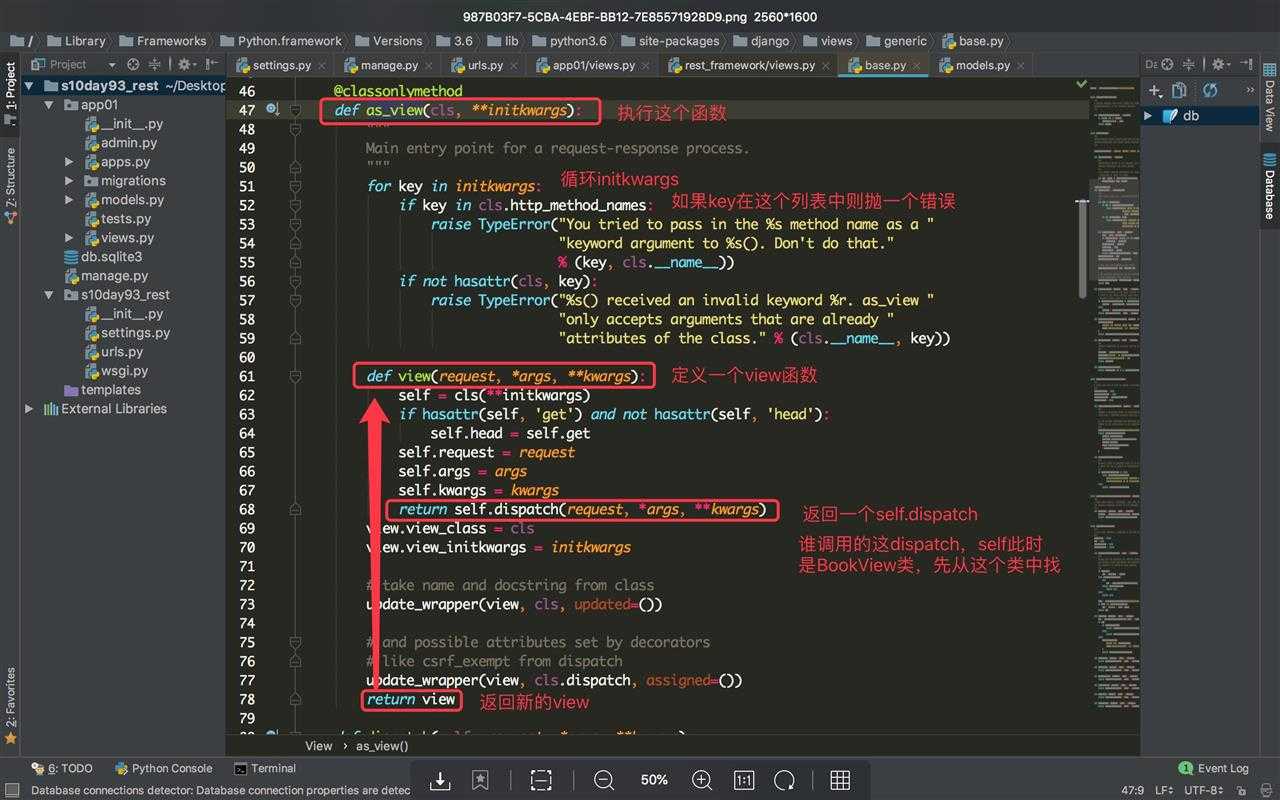Click the download icon in viewer toolbar
The width and height of the screenshot is (1280, 800).
click(440, 780)
